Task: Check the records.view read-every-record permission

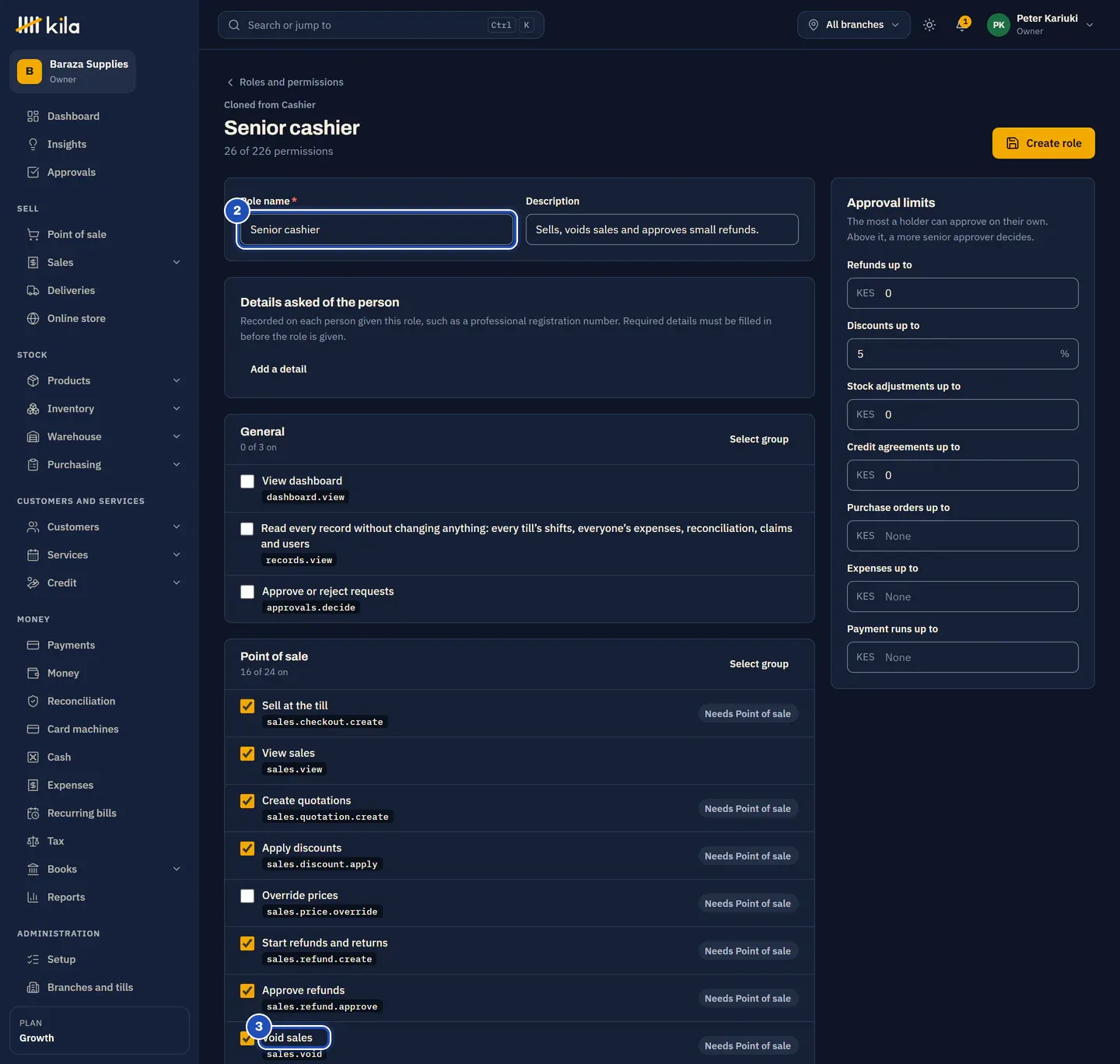Action: click(x=247, y=529)
